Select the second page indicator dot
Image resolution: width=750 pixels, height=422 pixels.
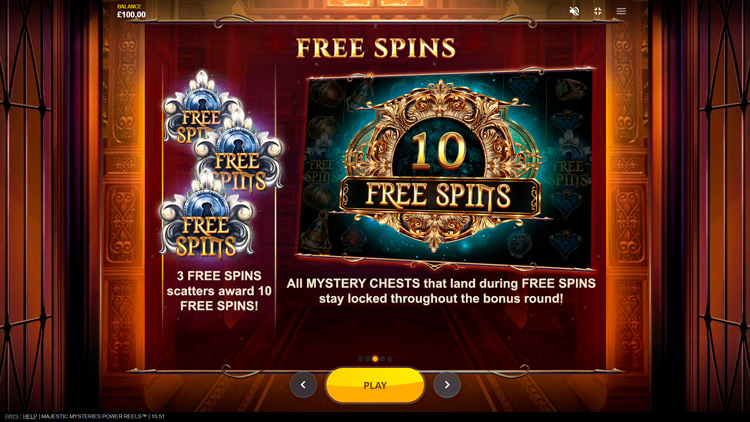click(x=367, y=359)
